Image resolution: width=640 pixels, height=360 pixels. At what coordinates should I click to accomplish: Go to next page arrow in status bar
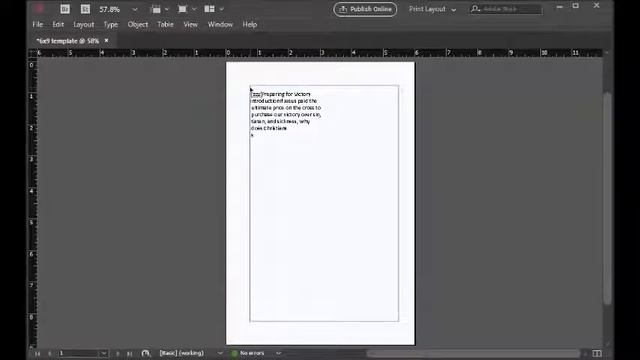tap(118, 353)
